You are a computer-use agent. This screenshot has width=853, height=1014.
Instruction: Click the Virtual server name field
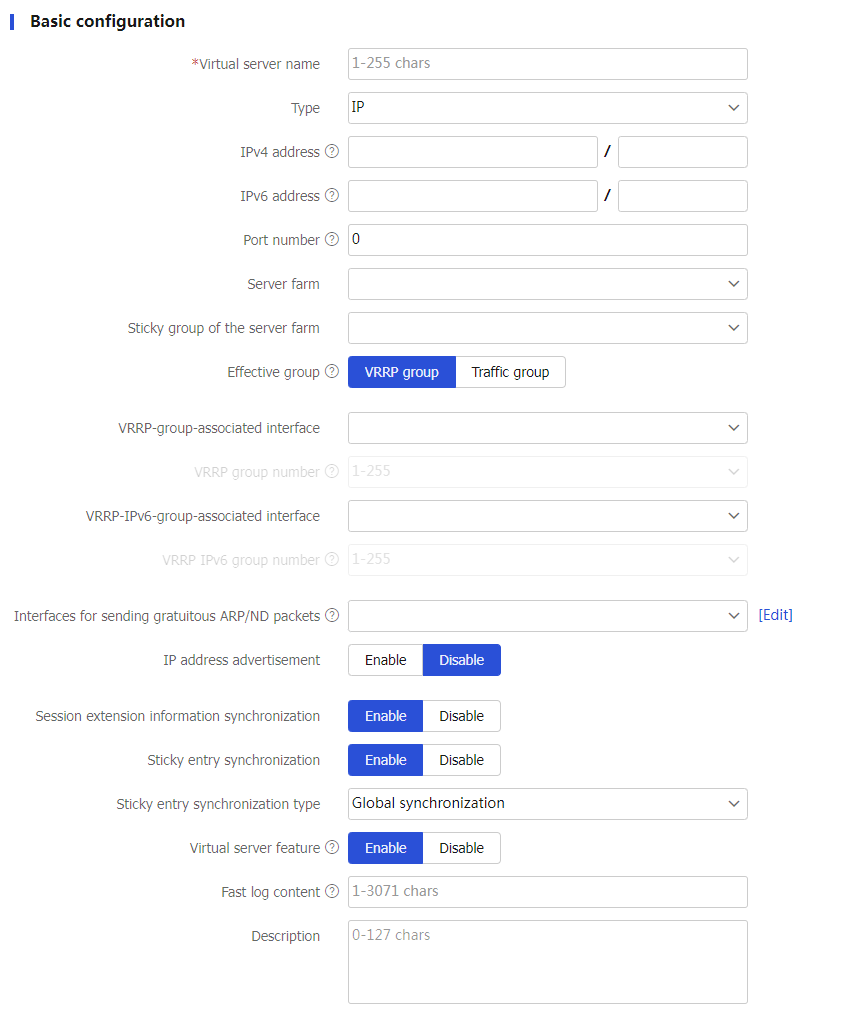547,64
